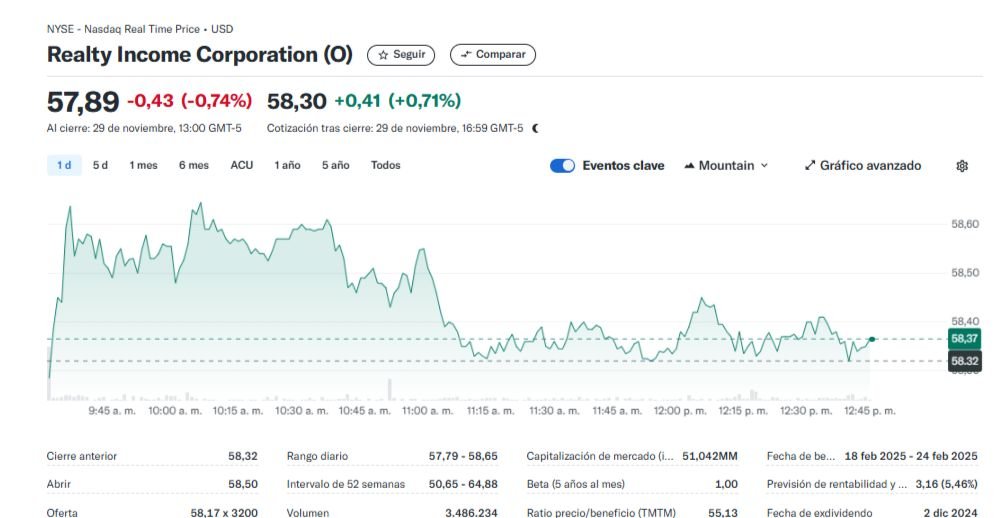Viewport: 997px width, 518px height.
Task: Toggle the Eventos clave switch
Action: click(x=562, y=166)
